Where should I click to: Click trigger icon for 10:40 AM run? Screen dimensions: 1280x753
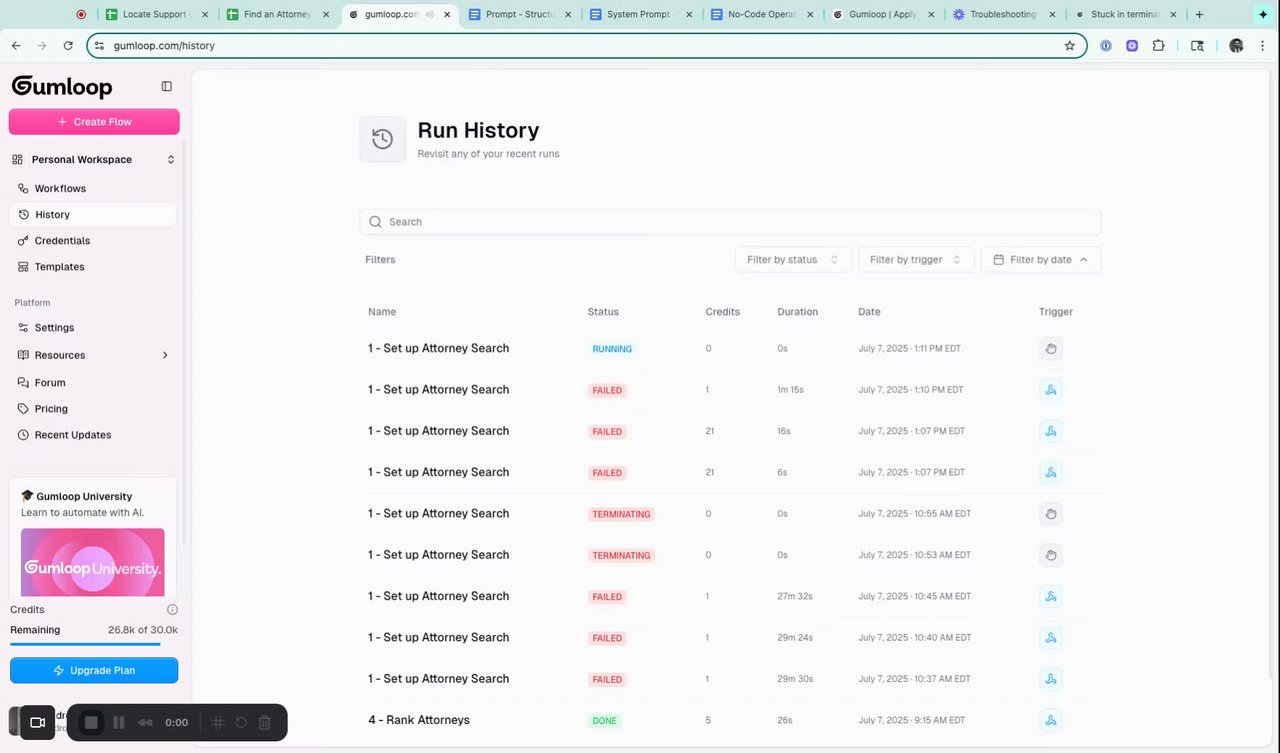click(x=1050, y=637)
